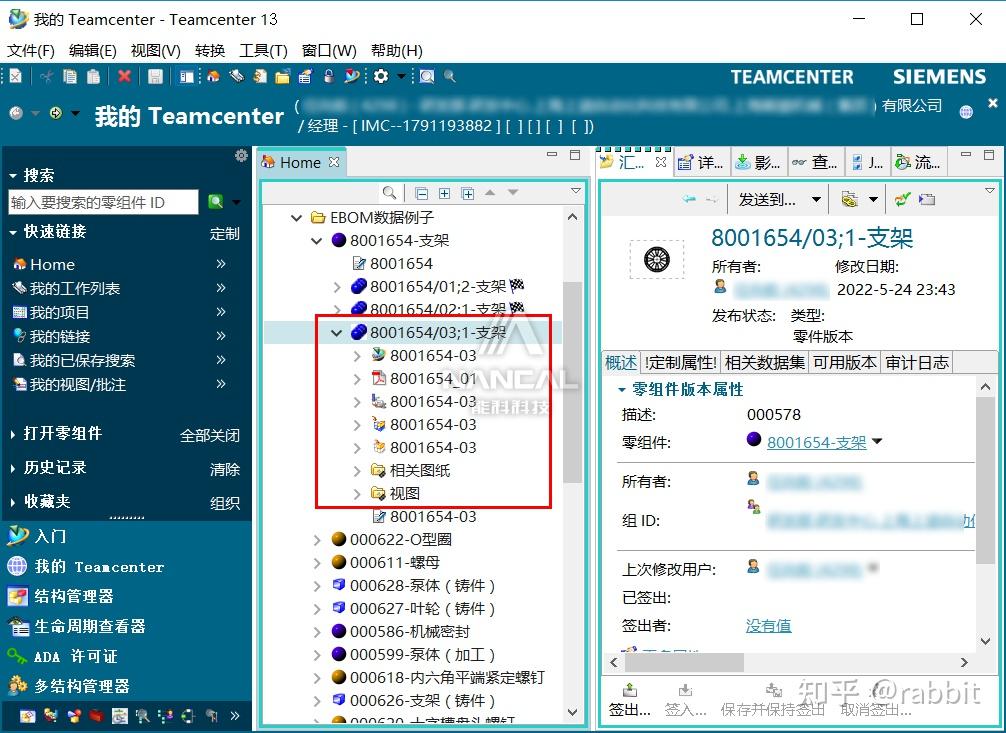Select the Cut icon in the toolbar
This screenshot has width=1006, height=733.
click(x=47, y=76)
